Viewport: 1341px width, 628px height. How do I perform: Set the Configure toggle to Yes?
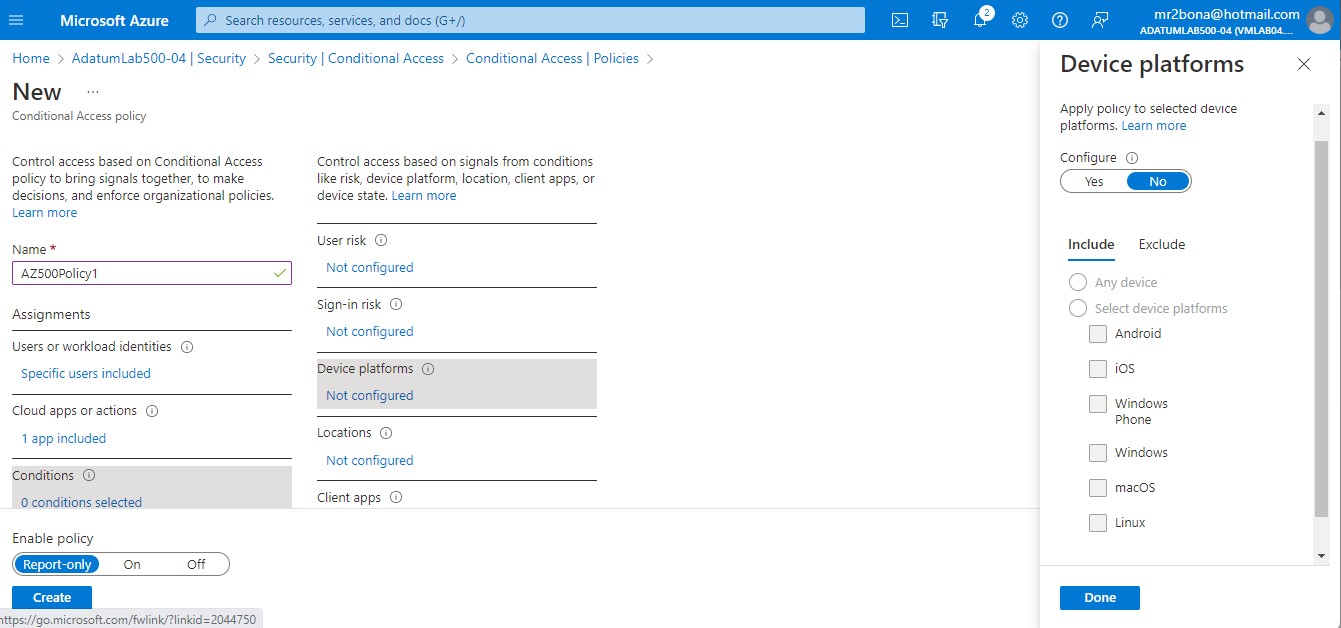[x=1093, y=181]
